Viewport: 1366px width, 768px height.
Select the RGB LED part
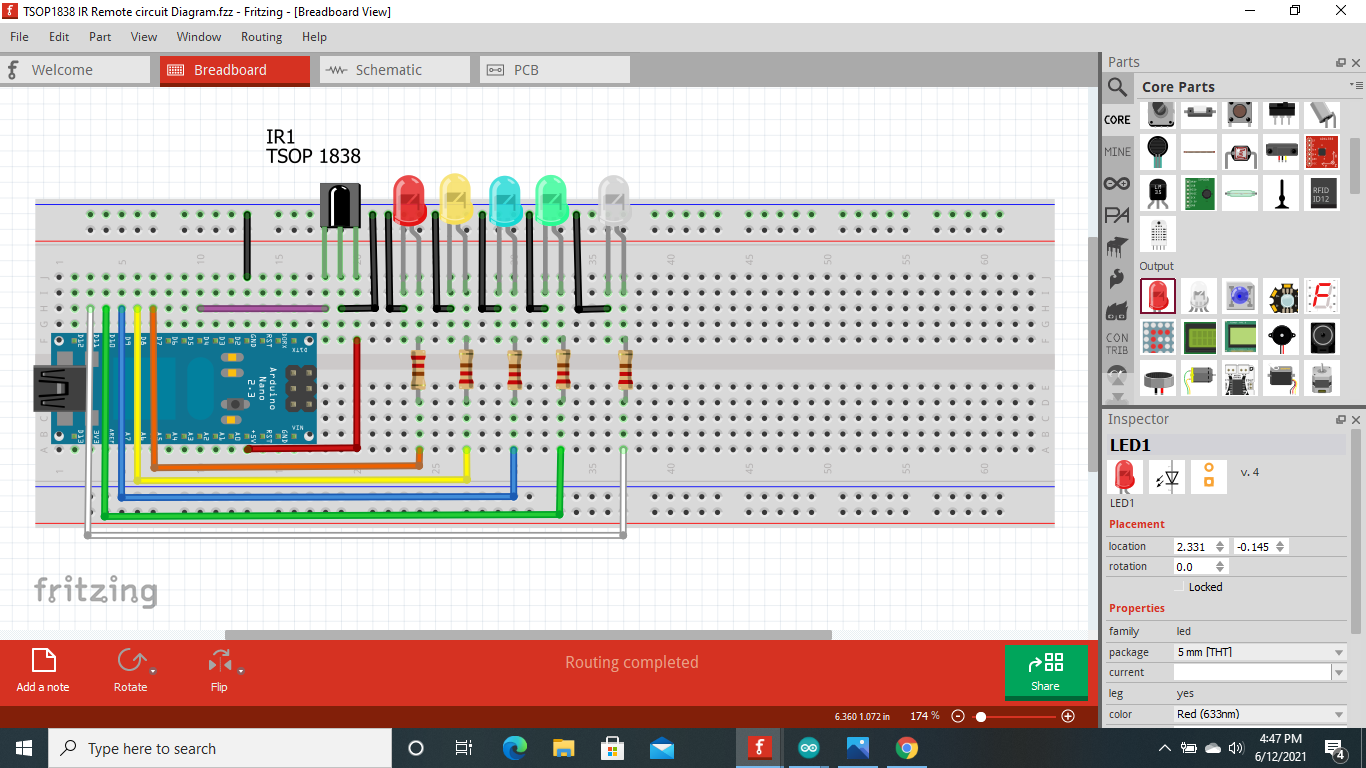point(1199,296)
